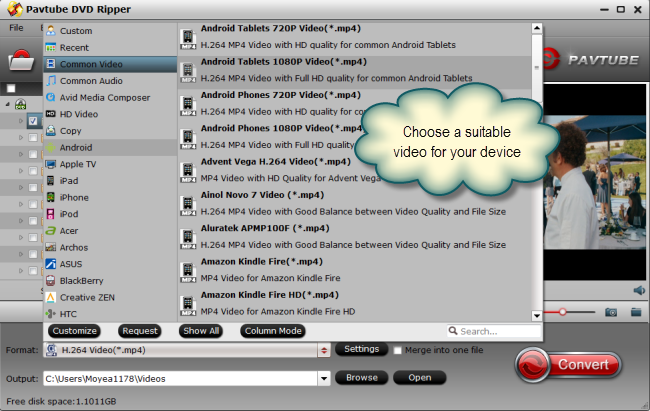
Task: Select the Recent category
Action: coord(110,47)
